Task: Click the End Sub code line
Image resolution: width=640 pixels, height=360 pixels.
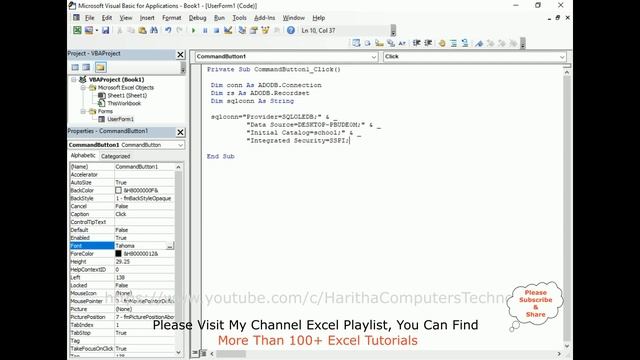Action: point(220,156)
